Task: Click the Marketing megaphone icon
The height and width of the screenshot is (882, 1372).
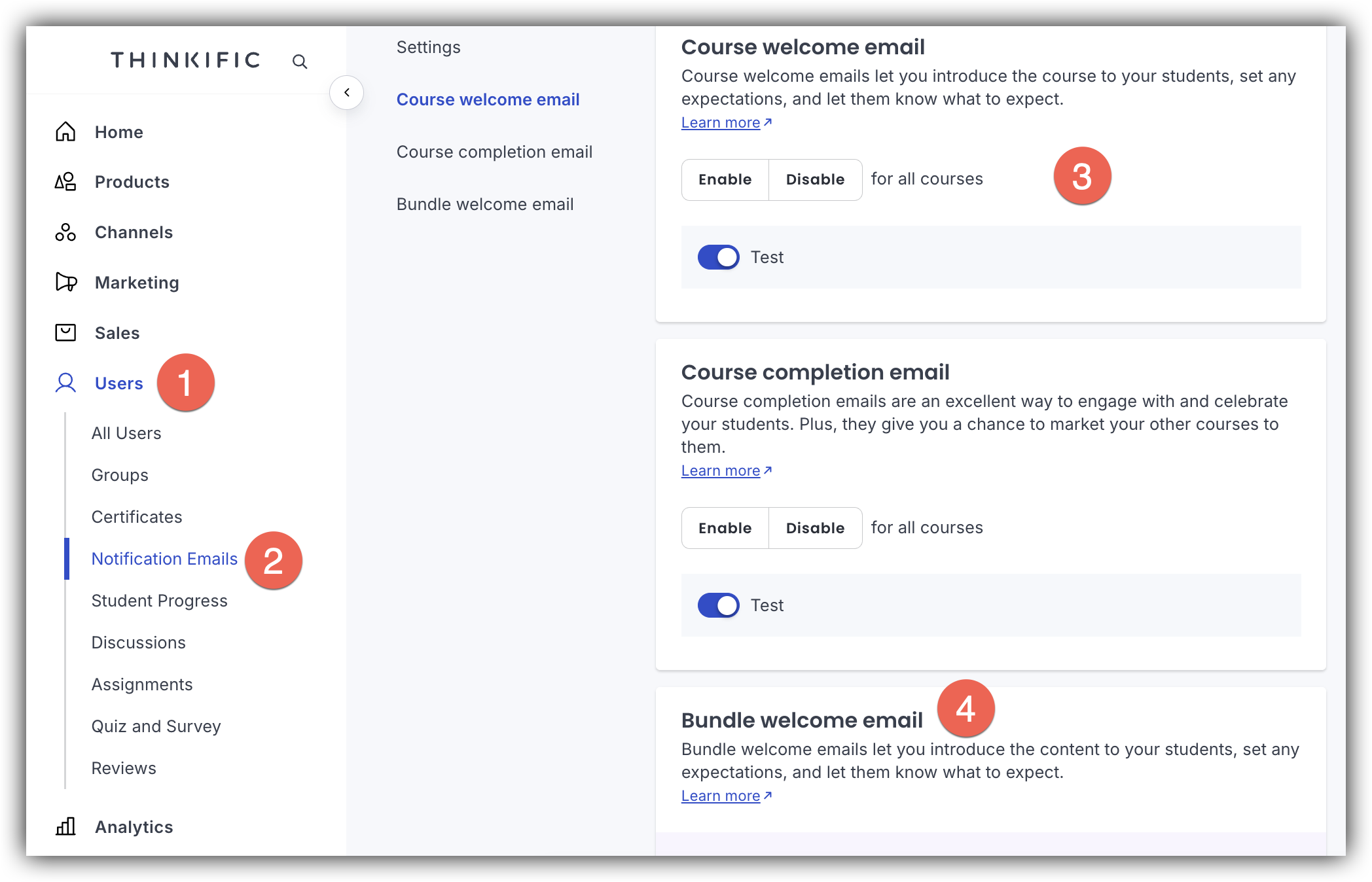Action: [x=65, y=282]
